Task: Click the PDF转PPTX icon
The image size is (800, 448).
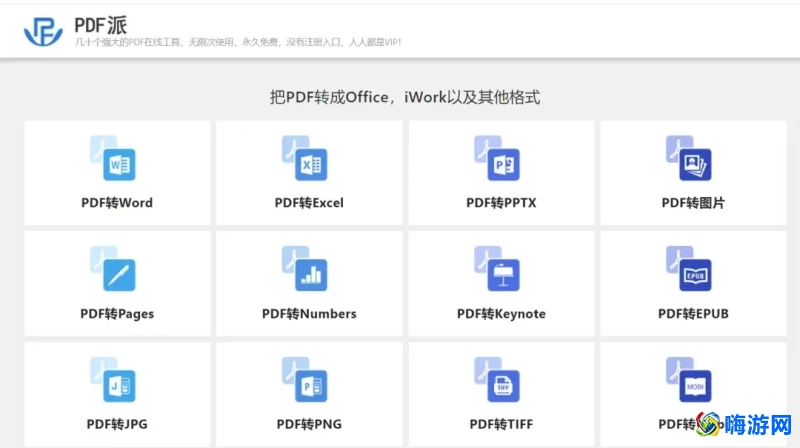Action: coord(497,158)
